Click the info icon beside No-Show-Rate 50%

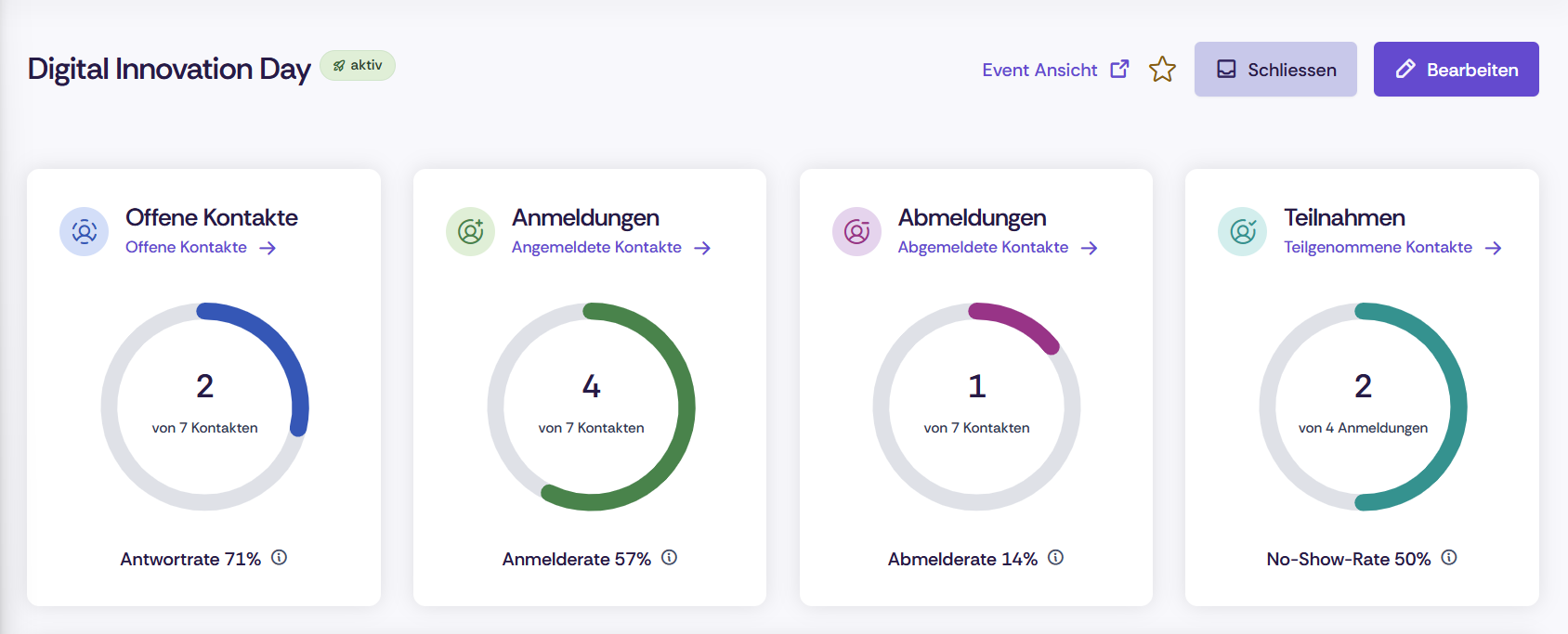click(1449, 558)
